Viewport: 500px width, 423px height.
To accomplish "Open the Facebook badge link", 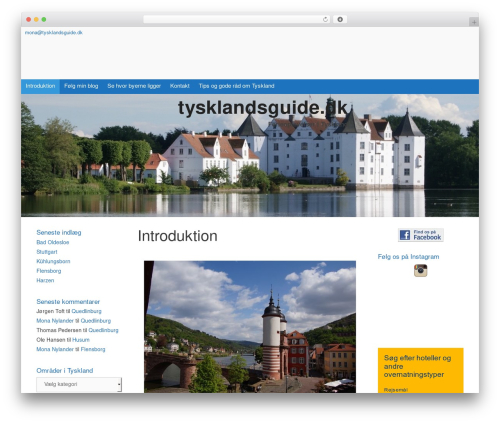I will [421, 235].
